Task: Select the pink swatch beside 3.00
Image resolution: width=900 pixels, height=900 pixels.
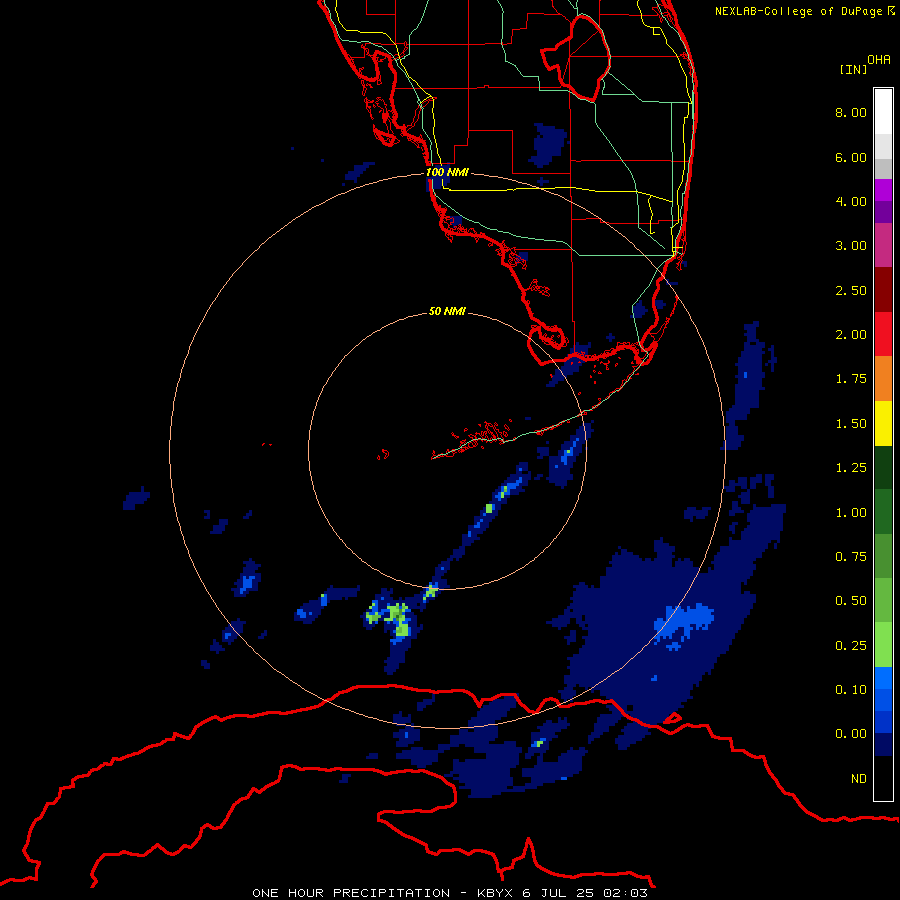Action: 883,245
